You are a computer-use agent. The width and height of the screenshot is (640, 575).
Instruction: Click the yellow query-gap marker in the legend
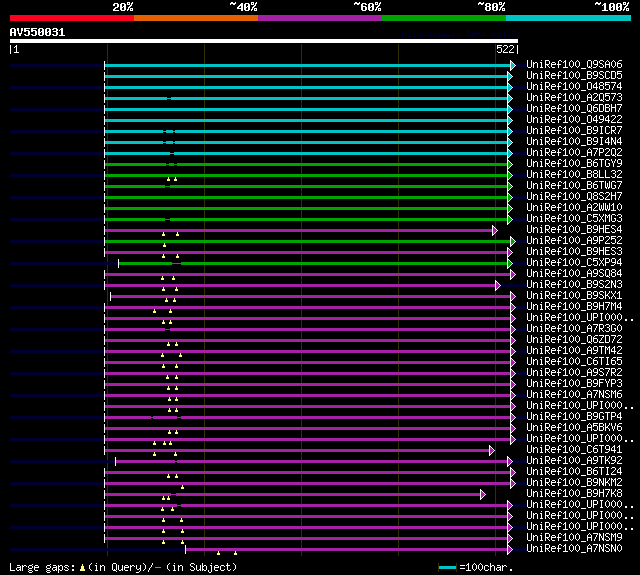point(82,568)
